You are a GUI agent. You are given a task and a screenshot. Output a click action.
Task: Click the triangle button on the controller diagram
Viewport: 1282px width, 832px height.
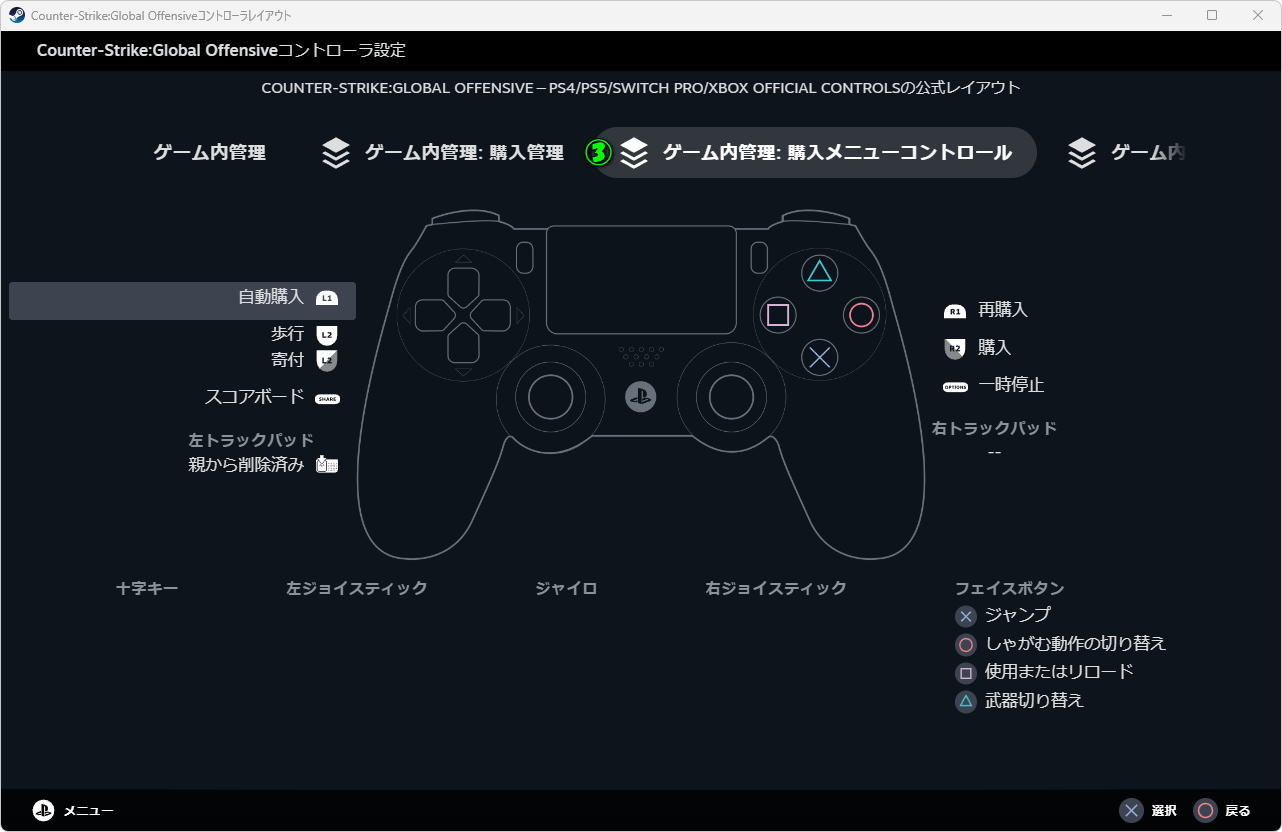tap(819, 272)
